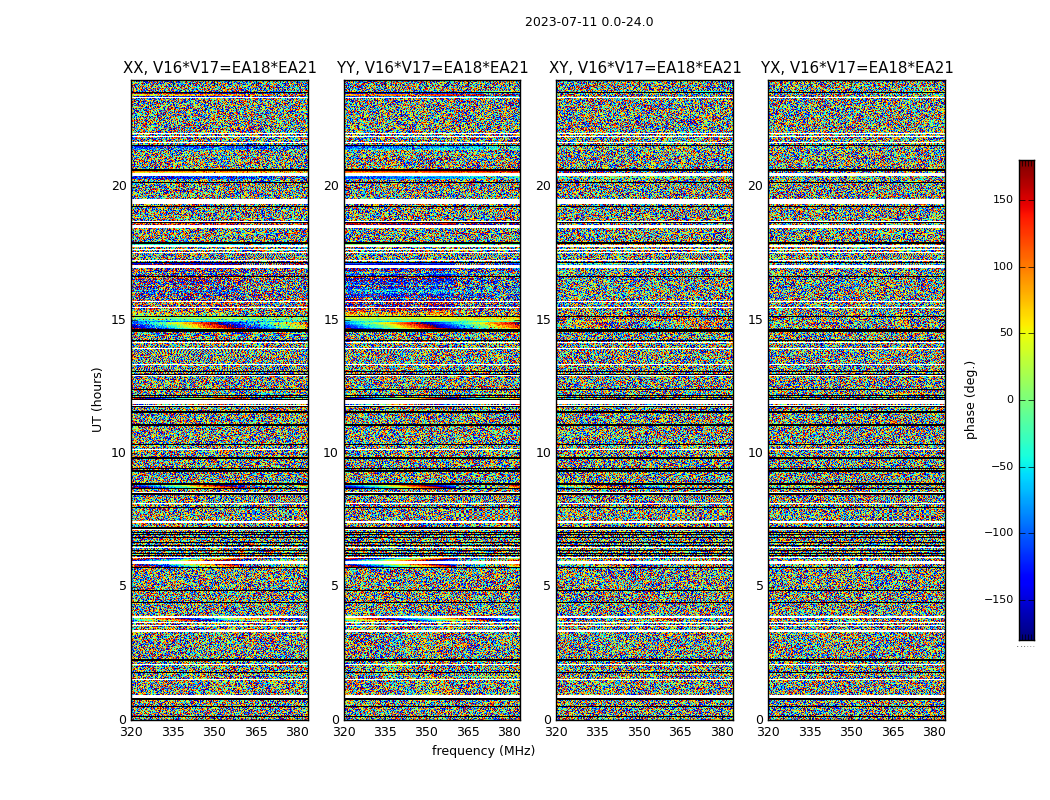Click the 380 MHz tick under YX panel
The image size is (1050, 800).
pyautogui.click(x=934, y=732)
